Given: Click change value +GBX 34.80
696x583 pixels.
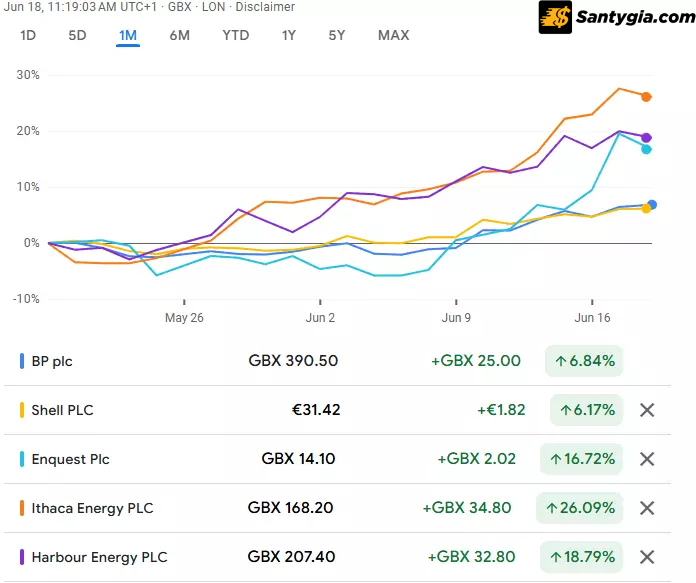Looking at the screenshot, I should pyautogui.click(x=467, y=508).
